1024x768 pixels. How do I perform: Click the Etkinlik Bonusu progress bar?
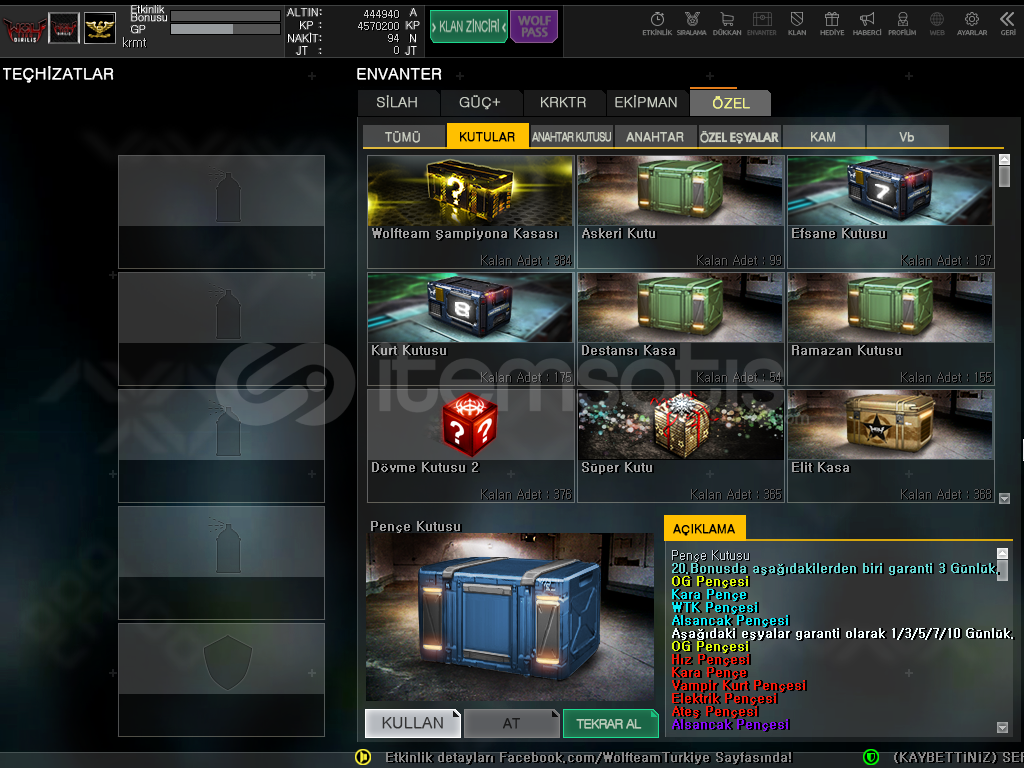click(225, 16)
